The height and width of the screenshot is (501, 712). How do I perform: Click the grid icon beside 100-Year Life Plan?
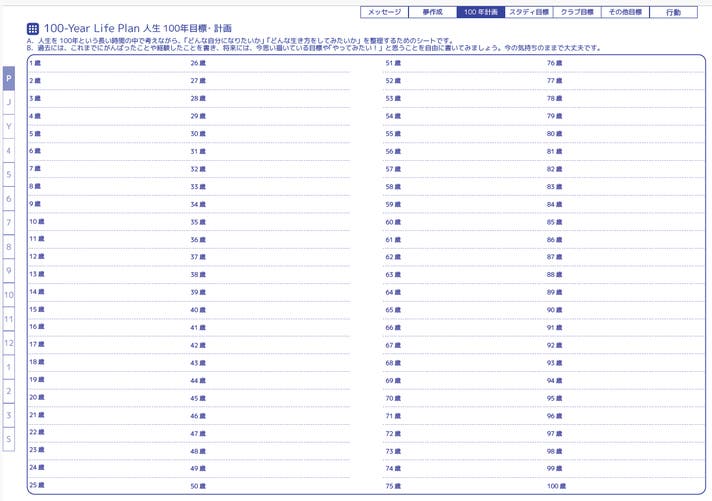[32, 29]
